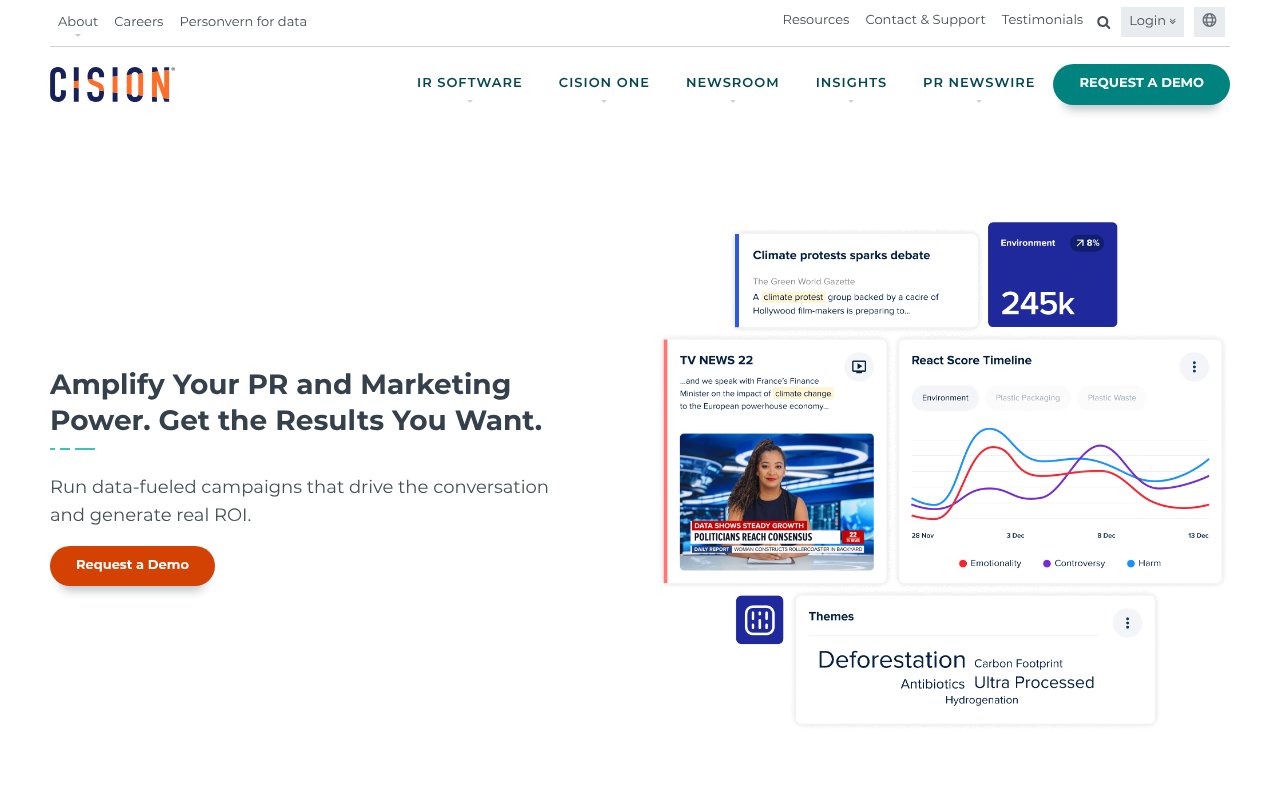Click the Cision logo

pos(110,85)
